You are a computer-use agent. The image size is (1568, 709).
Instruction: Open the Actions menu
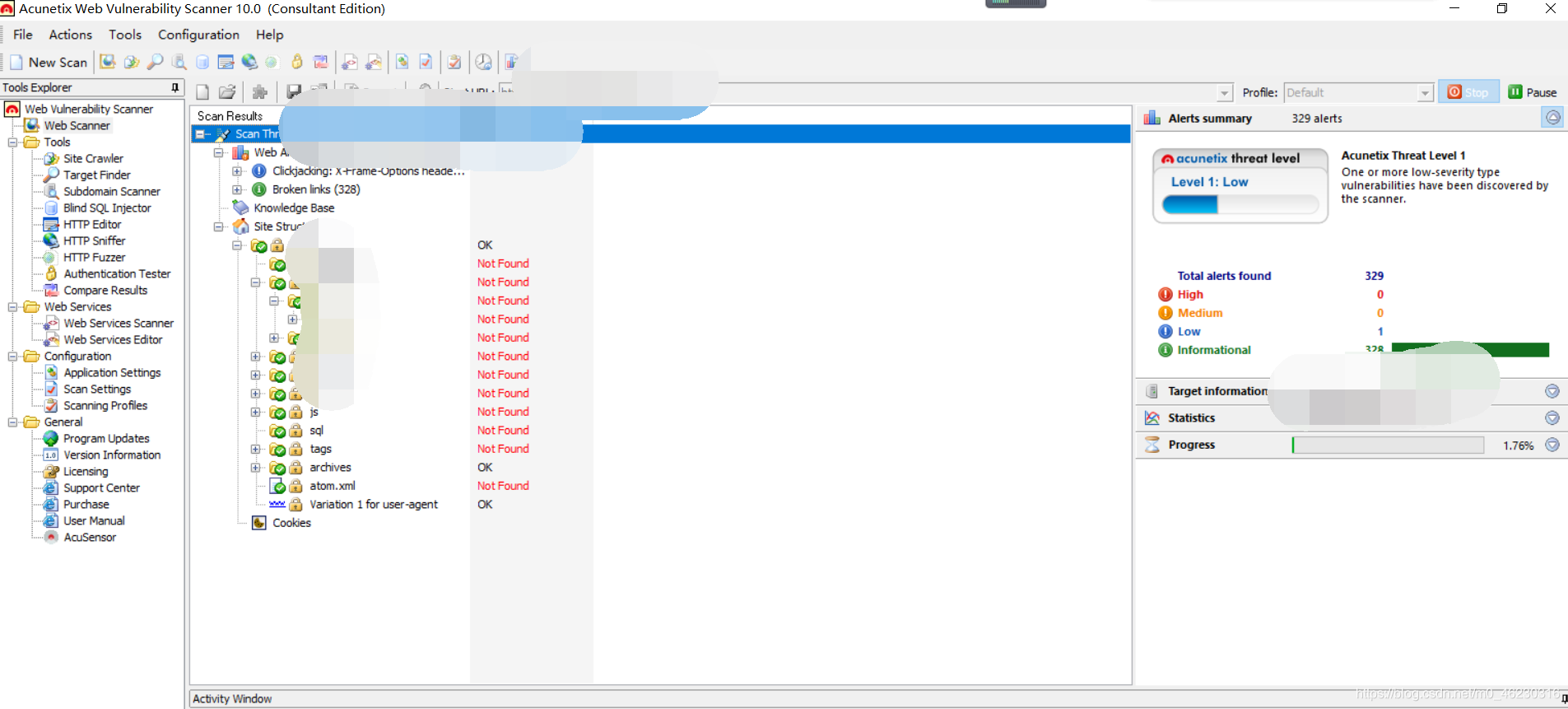(x=71, y=35)
